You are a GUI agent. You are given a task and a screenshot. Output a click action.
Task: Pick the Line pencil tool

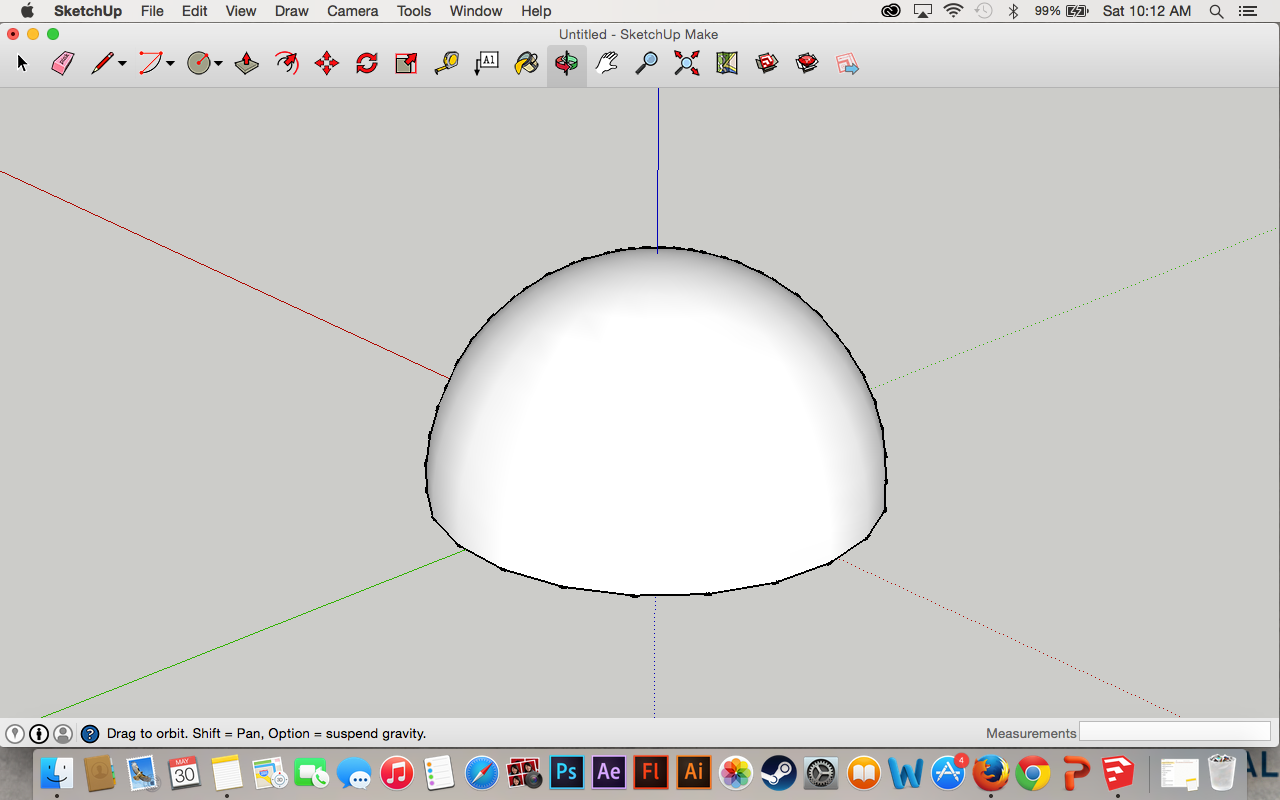[101, 62]
